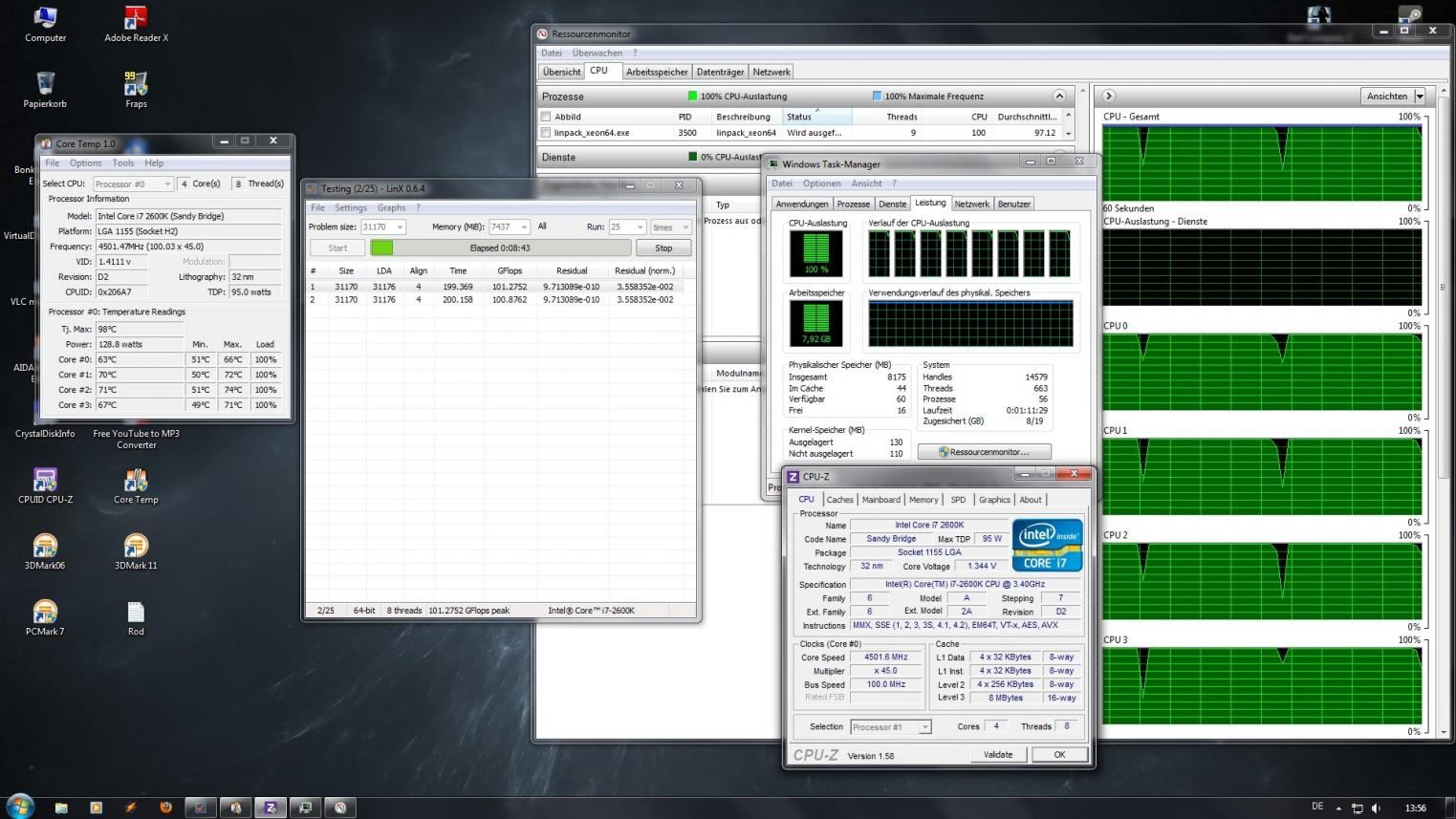
Task: Open the Processor #1 selection dropdown in CPU-Z
Action: 890,727
